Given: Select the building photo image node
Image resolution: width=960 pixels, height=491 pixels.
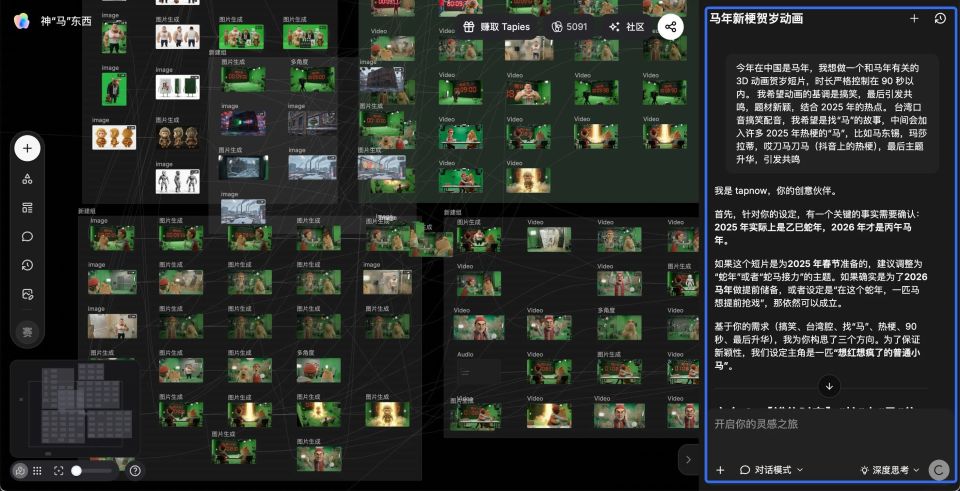Looking at the screenshot, I should [x=382, y=80].
